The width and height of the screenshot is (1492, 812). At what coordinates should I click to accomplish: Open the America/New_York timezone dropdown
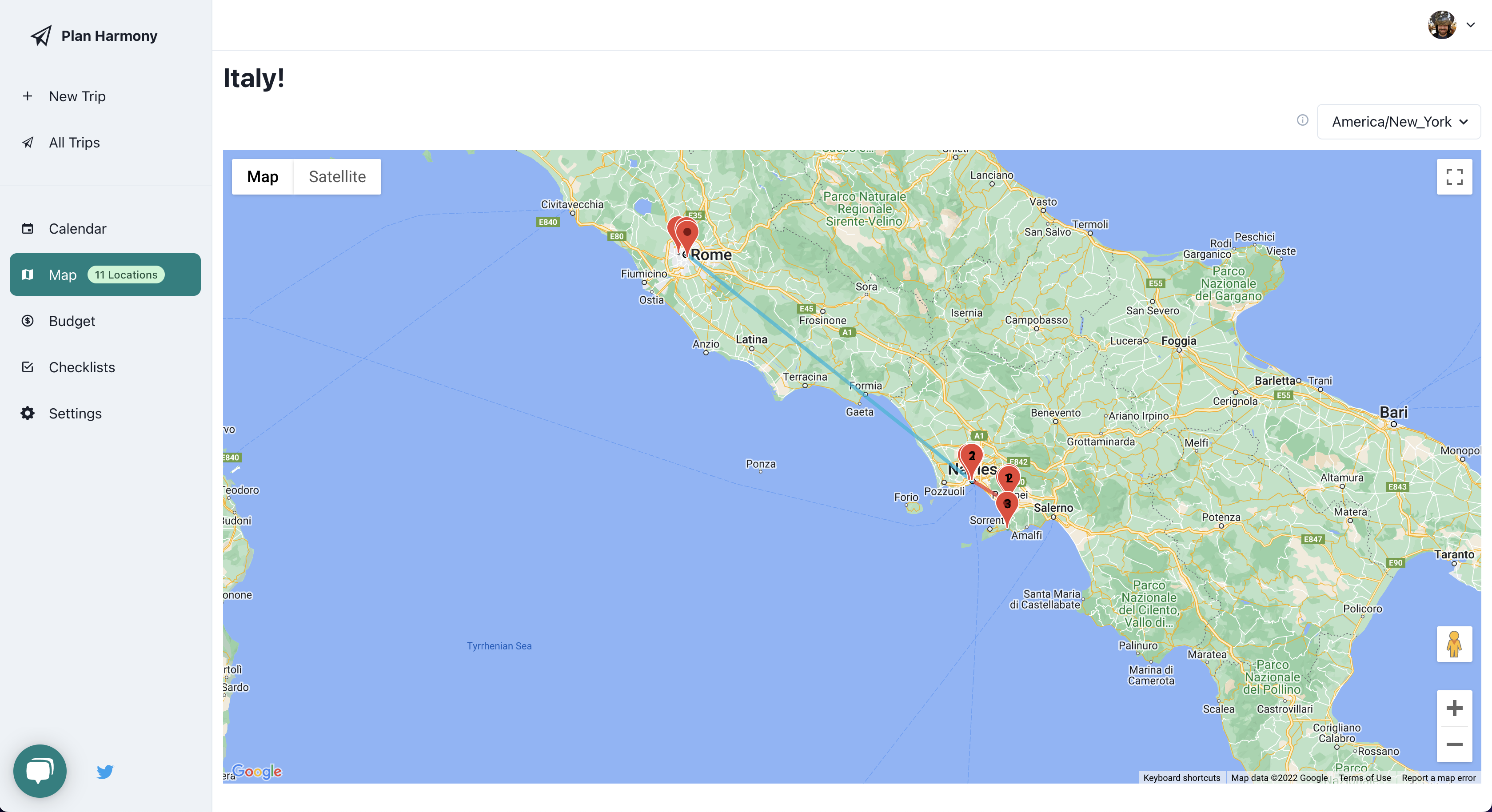pyautogui.click(x=1398, y=122)
